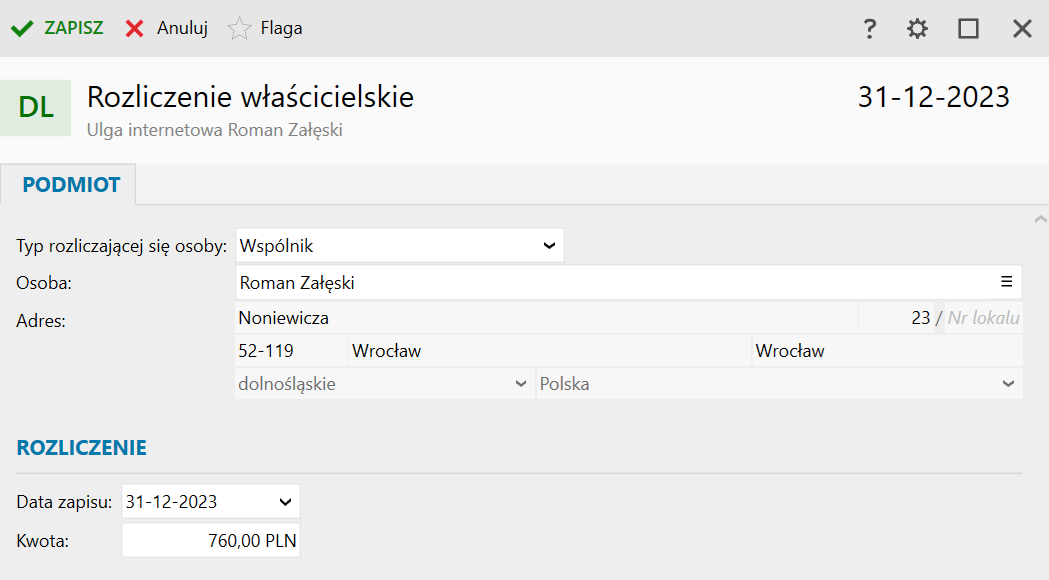Open help with the question mark icon
The width and height of the screenshot is (1049, 580).
870,28
